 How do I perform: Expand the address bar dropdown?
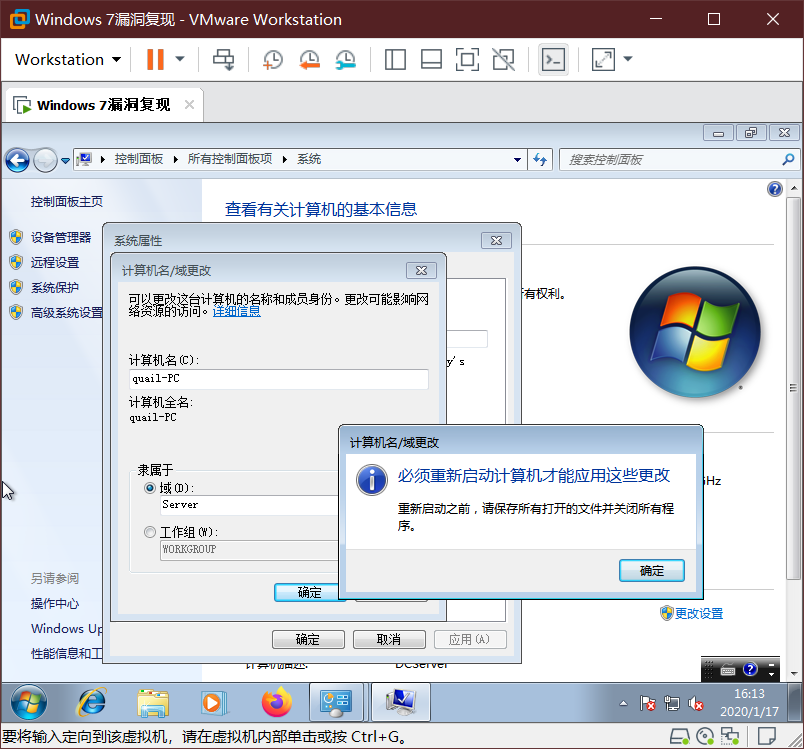pyautogui.click(x=517, y=160)
